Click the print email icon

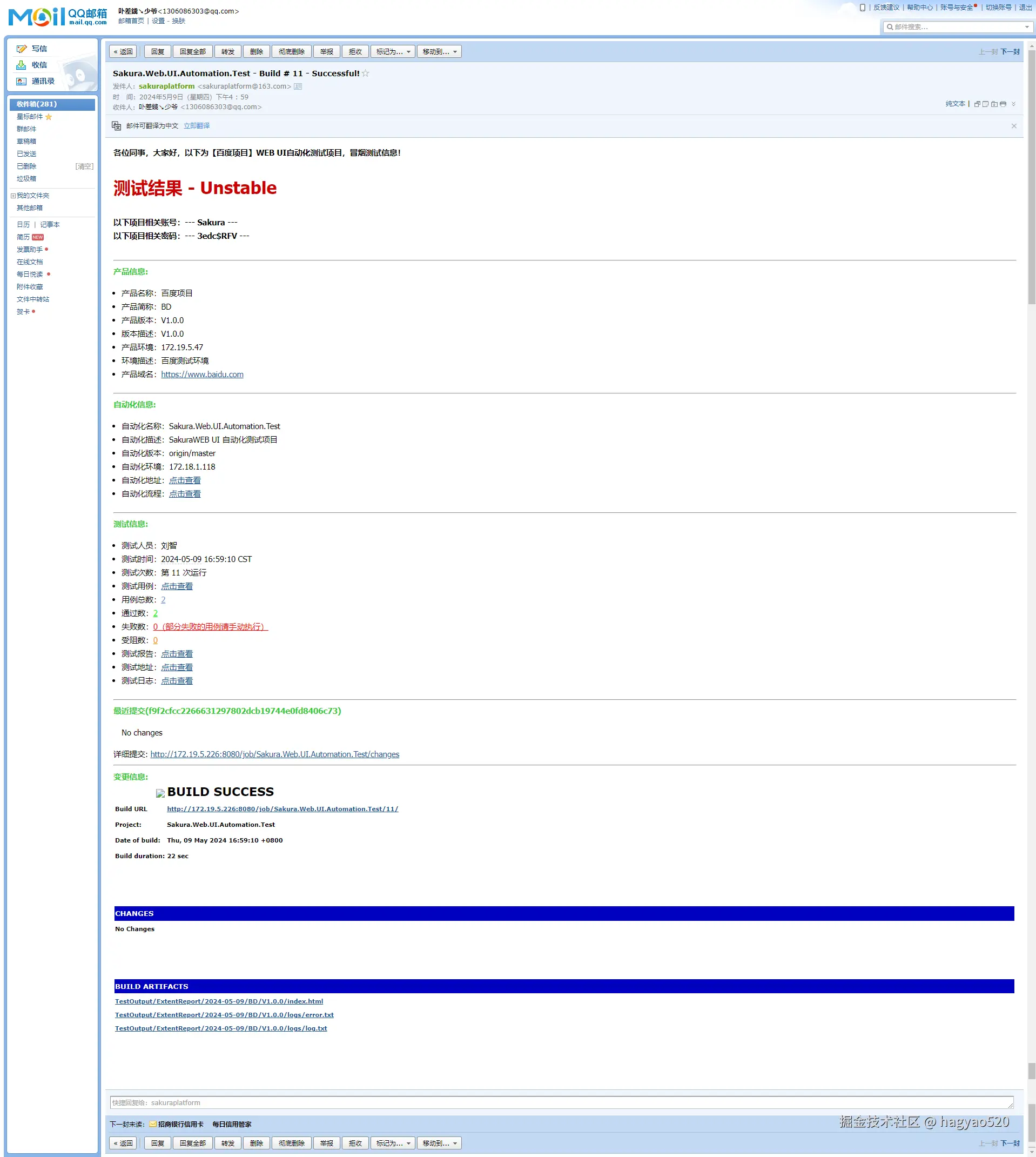click(1003, 104)
